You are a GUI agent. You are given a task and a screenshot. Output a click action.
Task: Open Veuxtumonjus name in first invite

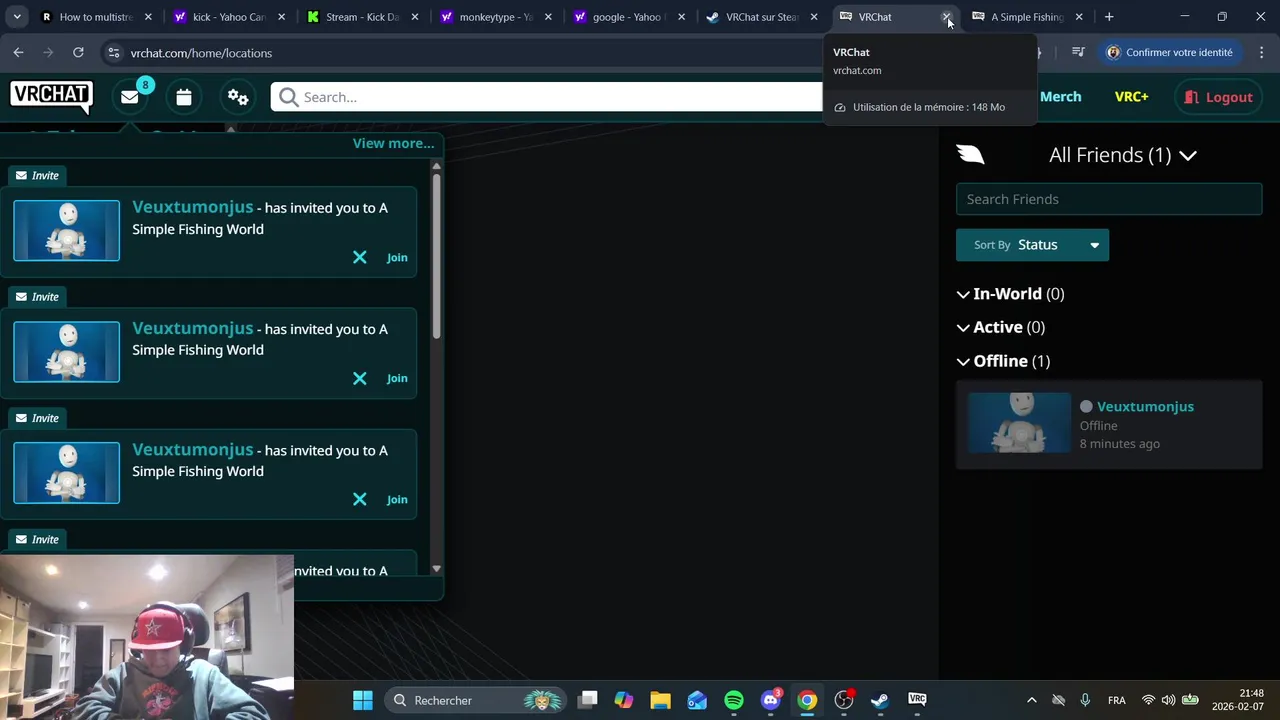193,207
